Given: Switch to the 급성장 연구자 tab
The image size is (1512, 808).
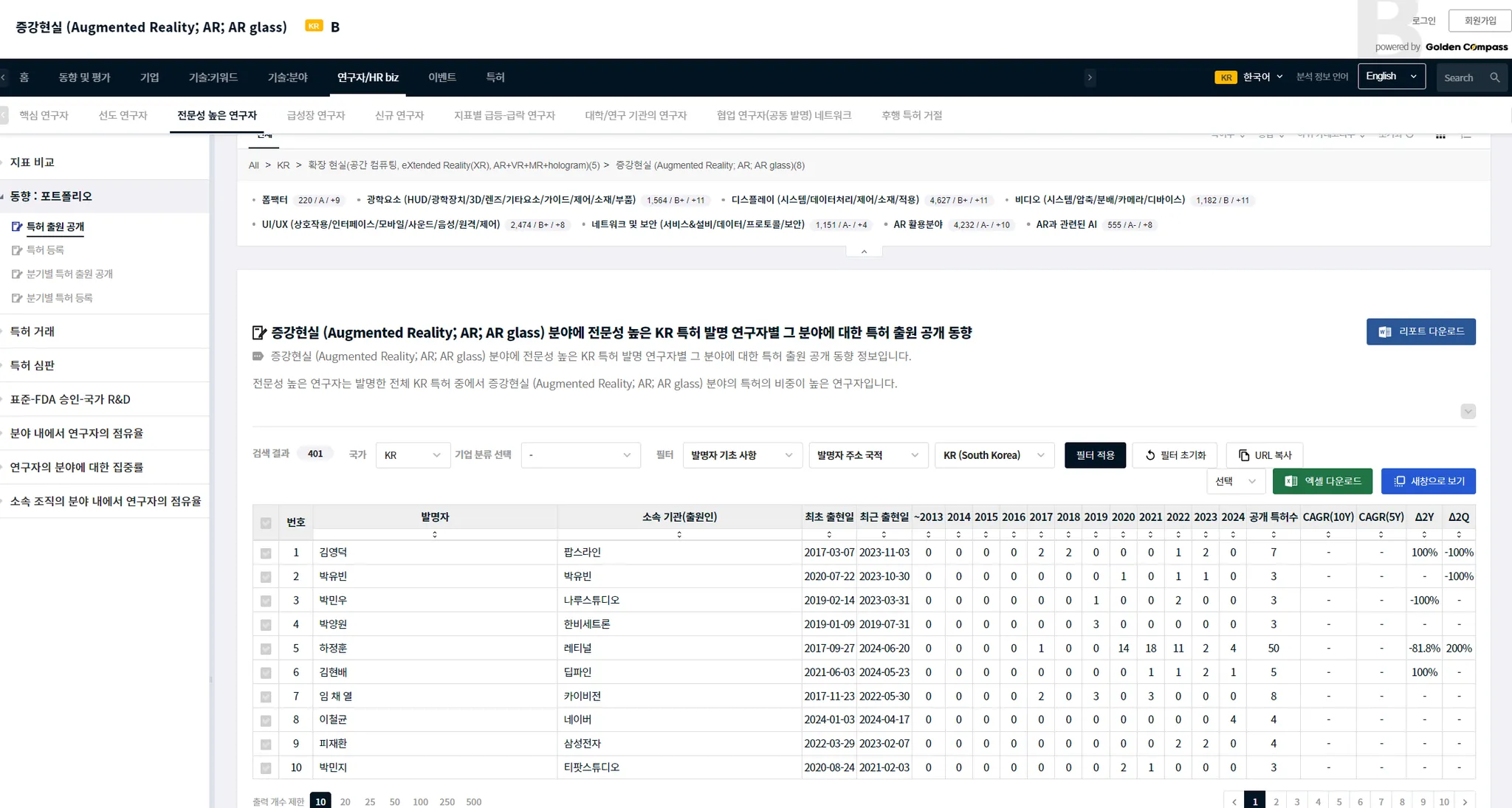Looking at the screenshot, I should [316, 116].
